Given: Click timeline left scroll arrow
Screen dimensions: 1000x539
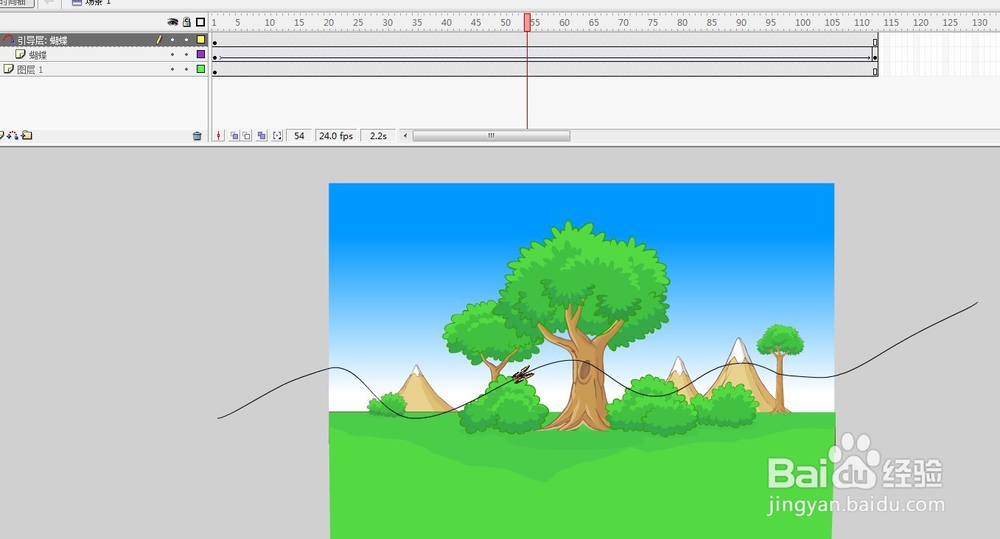Looking at the screenshot, I should tap(405, 136).
